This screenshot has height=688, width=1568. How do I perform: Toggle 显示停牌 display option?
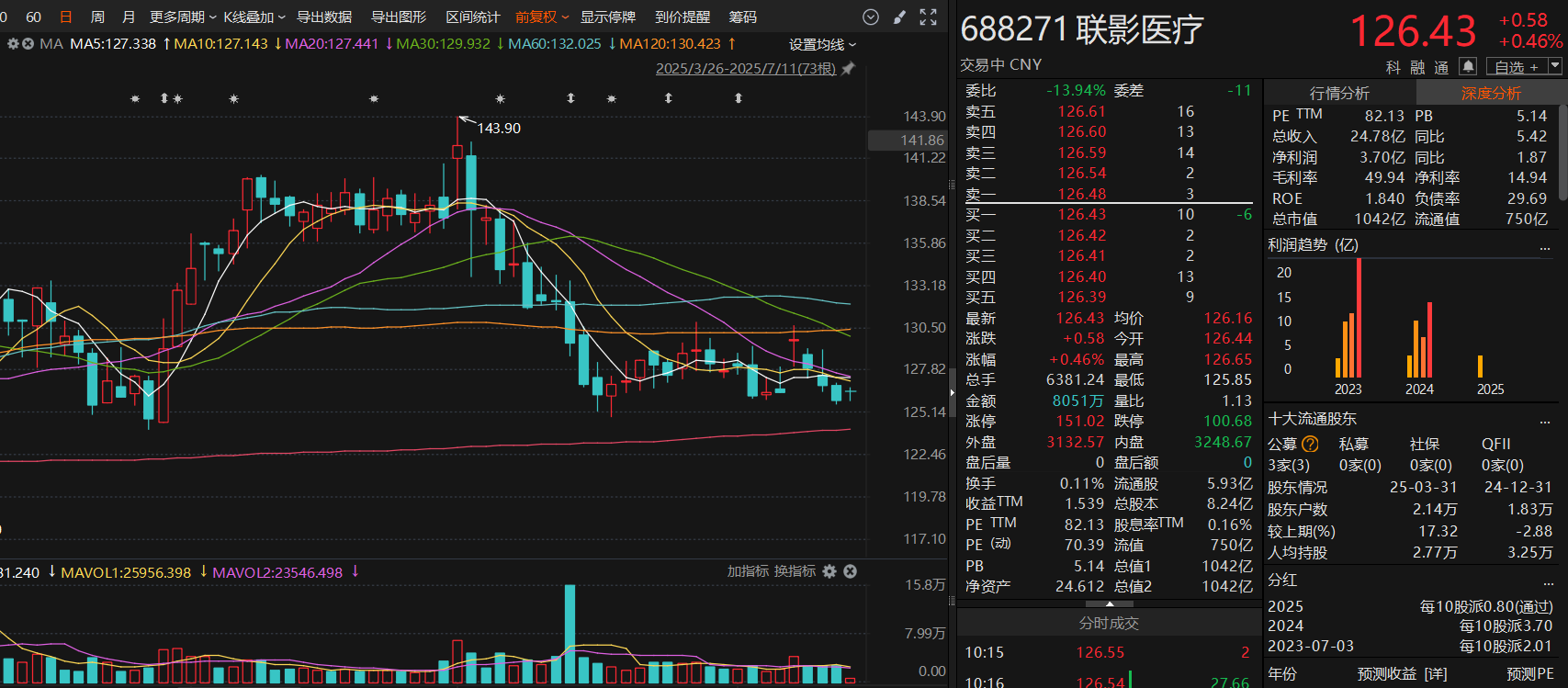tap(608, 17)
